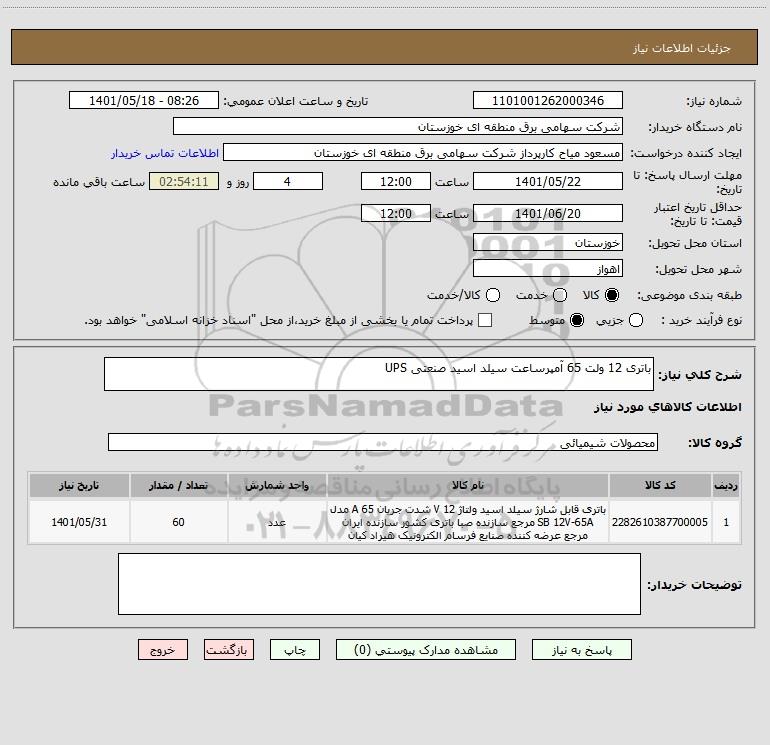Click the جزئیات اطلاعات نیاز header title

click(x=682, y=48)
